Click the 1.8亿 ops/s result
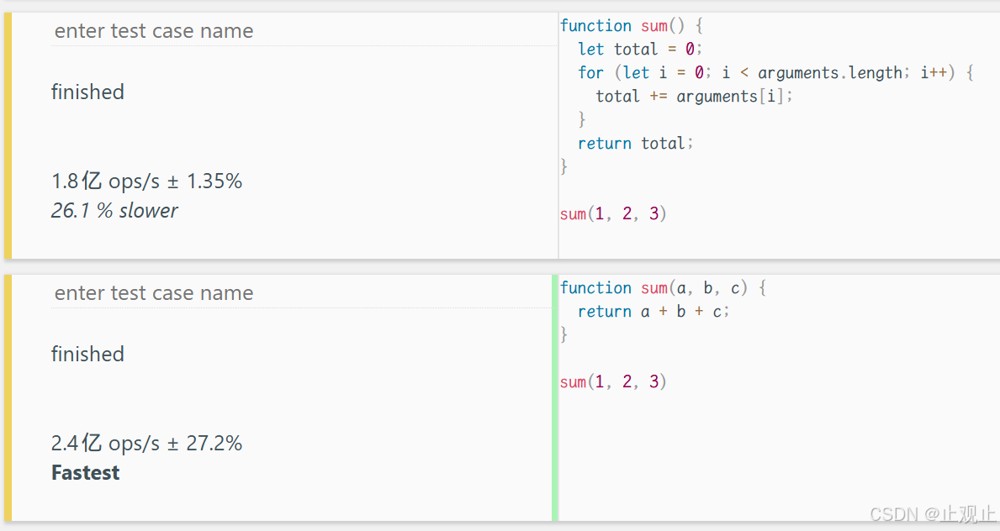 point(146,181)
